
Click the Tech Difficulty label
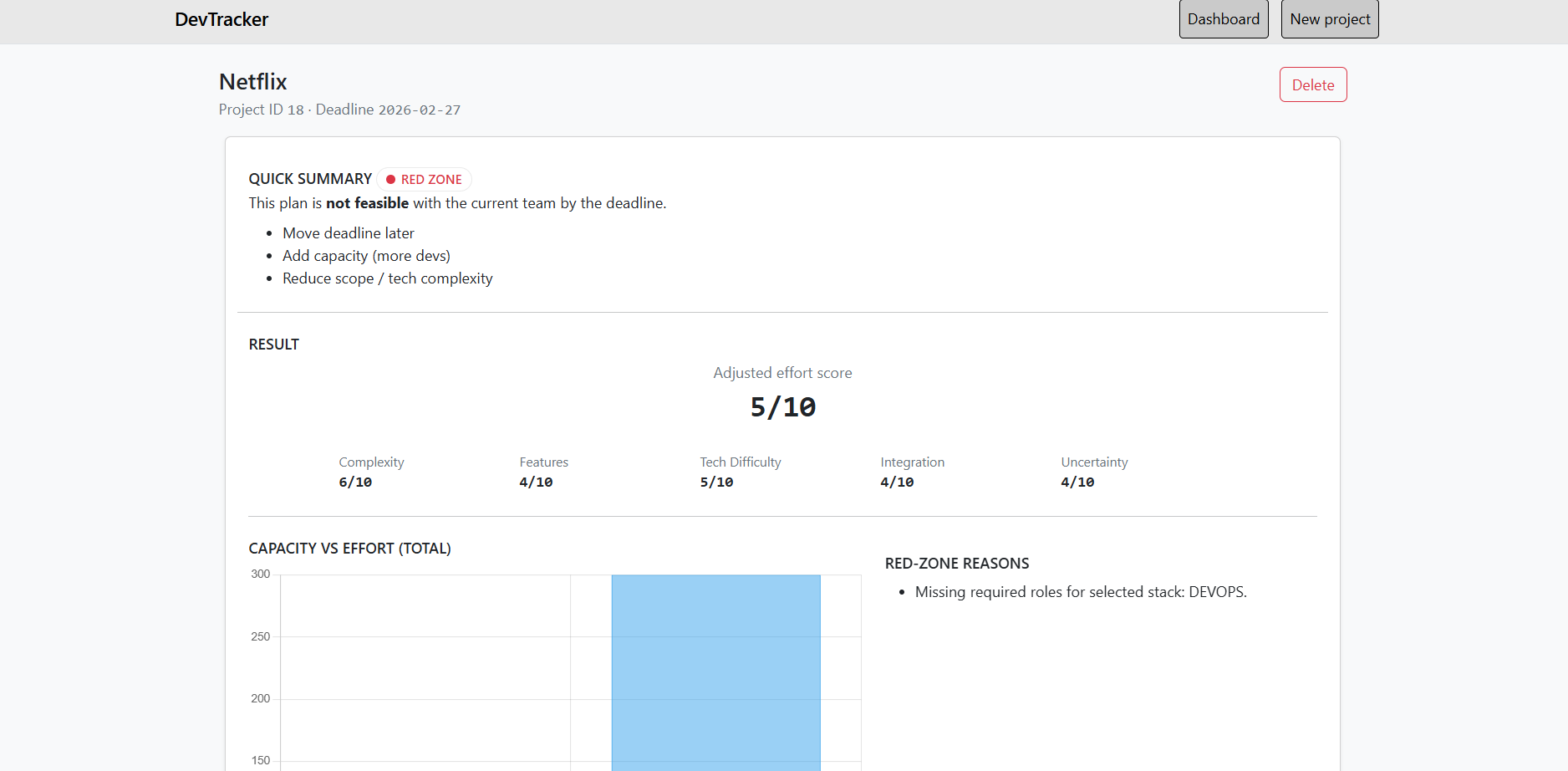pyautogui.click(x=741, y=462)
